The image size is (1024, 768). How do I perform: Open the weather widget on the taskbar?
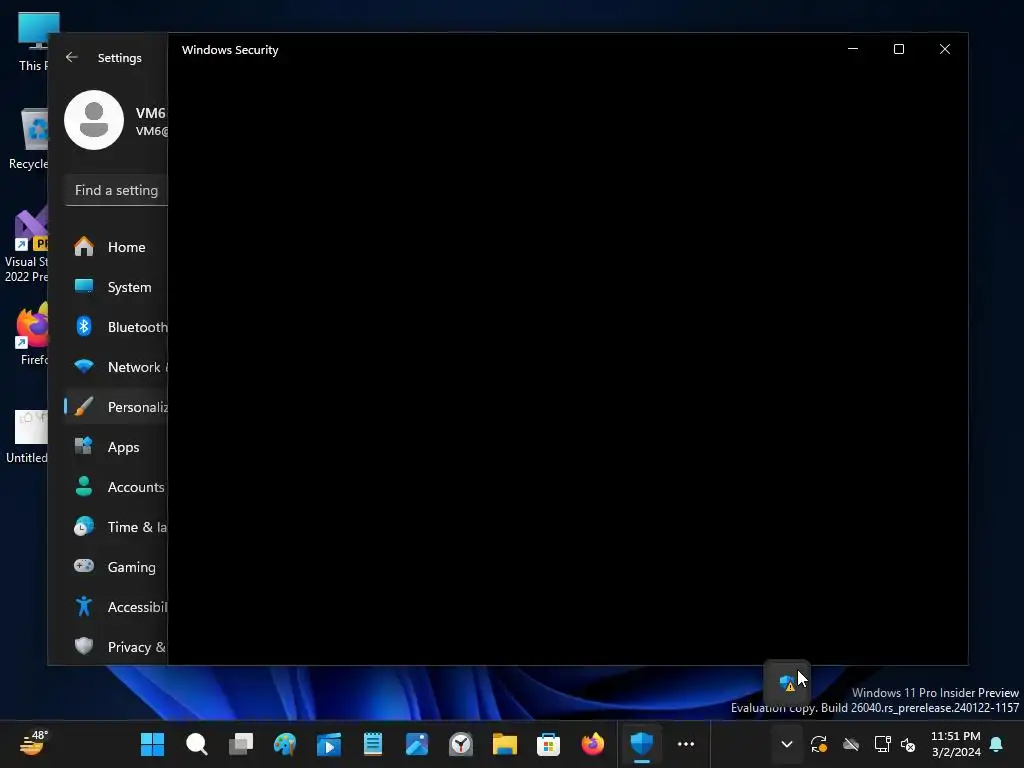click(x=33, y=744)
